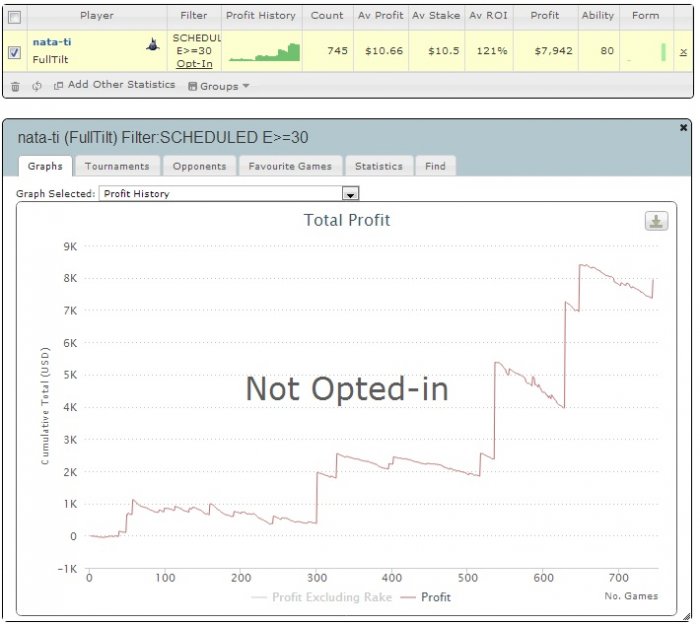Click the $7,942 profit value

(554, 51)
